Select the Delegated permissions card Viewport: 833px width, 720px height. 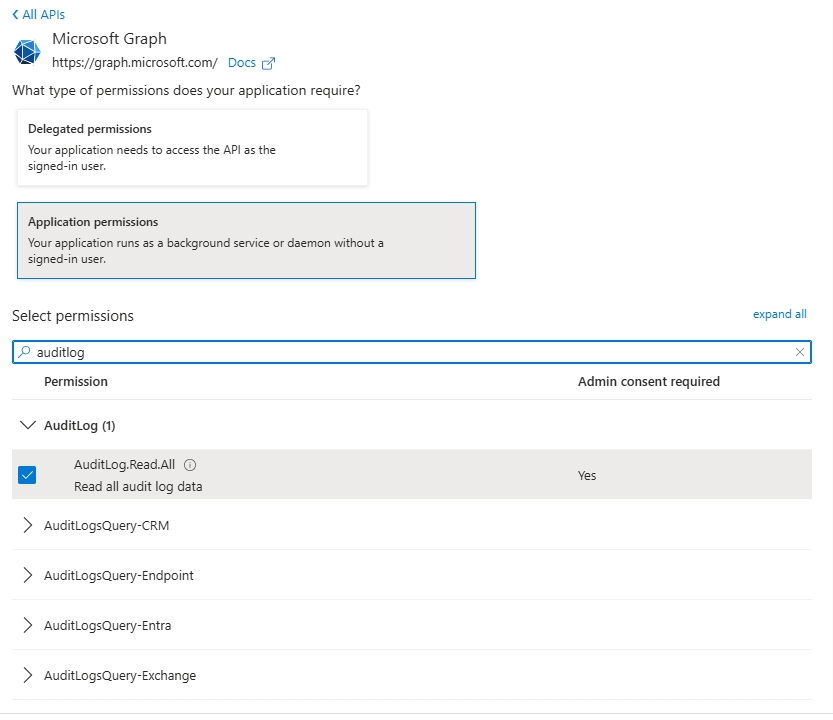click(x=193, y=147)
